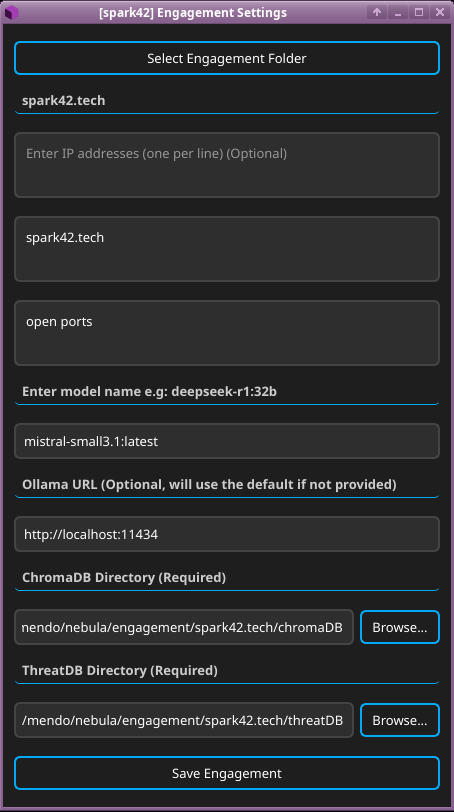The width and height of the screenshot is (454, 812).
Task: Click the 'Enter model name' label
Action: 149,392
